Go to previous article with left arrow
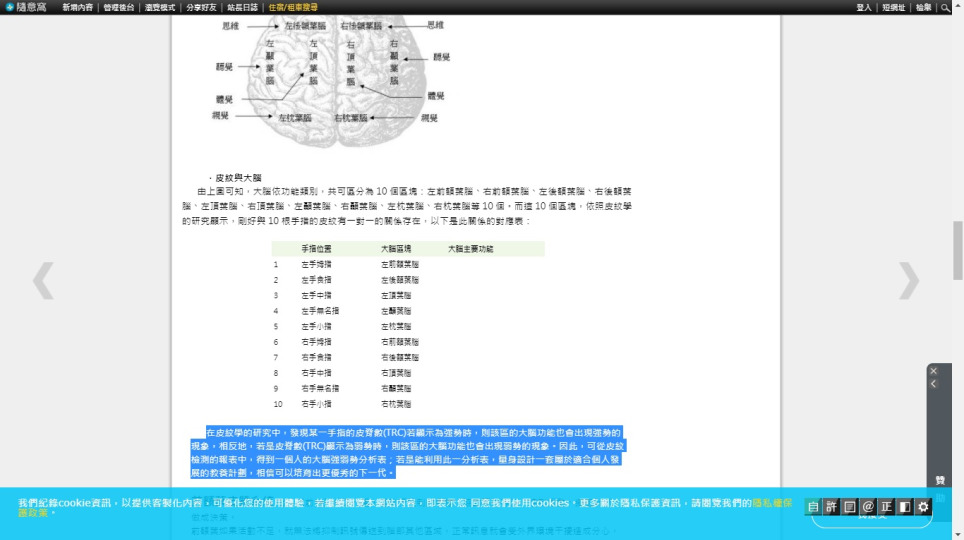The height and width of the screenshot is (540, 964). tap(43, 281)
